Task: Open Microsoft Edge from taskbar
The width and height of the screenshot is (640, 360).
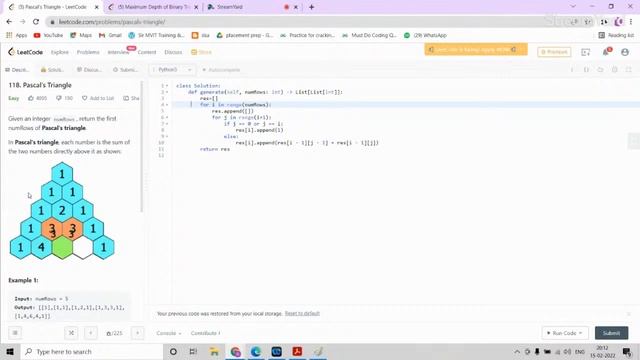Action: (x=256, y=351)
